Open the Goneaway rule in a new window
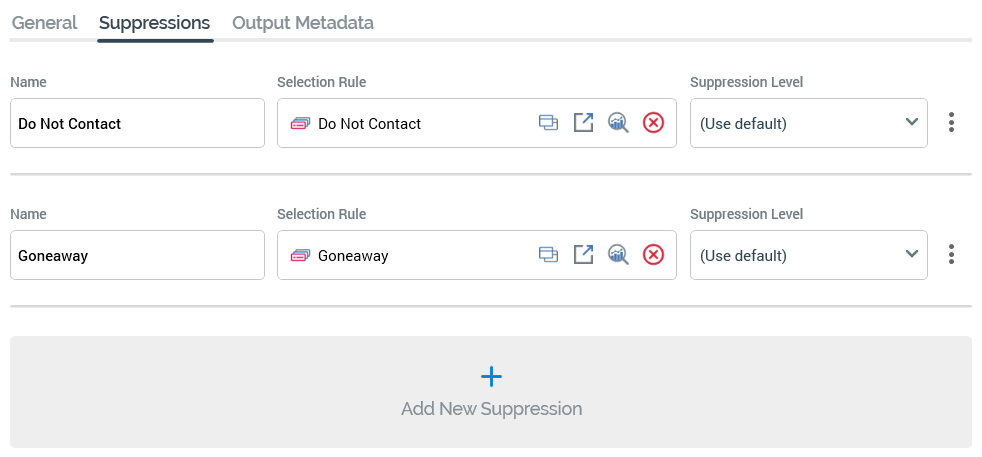982x457 pixels. pos(583,255)
